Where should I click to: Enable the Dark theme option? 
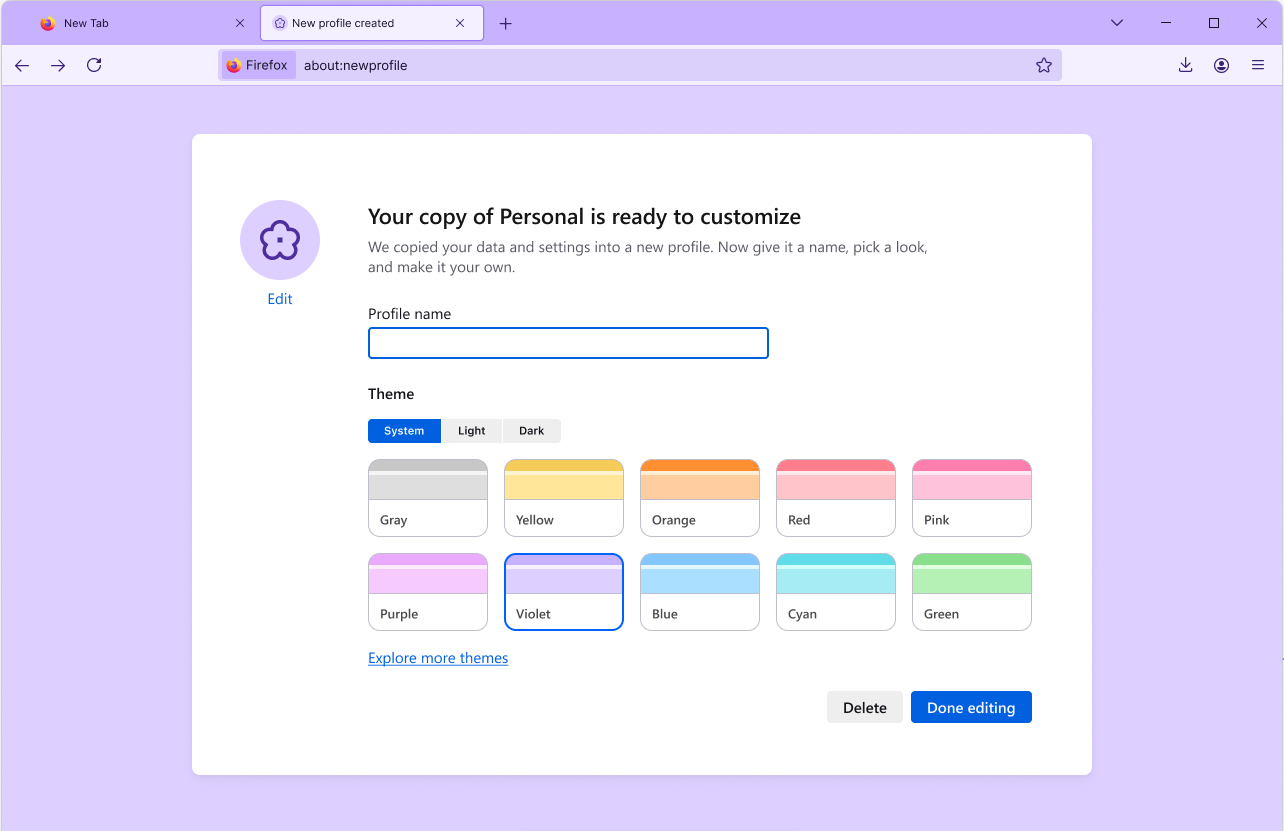point(531,430)
